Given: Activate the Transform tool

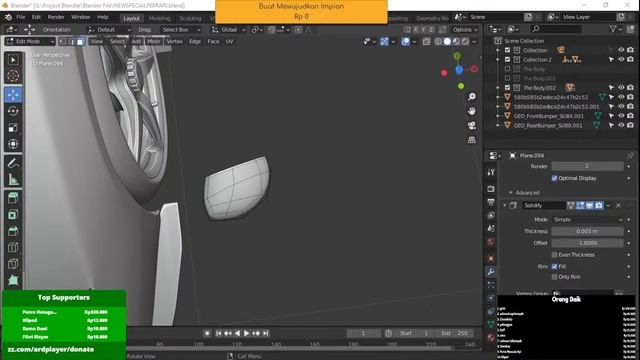Looking at the screenshot, I should click(x=13, y=144).
